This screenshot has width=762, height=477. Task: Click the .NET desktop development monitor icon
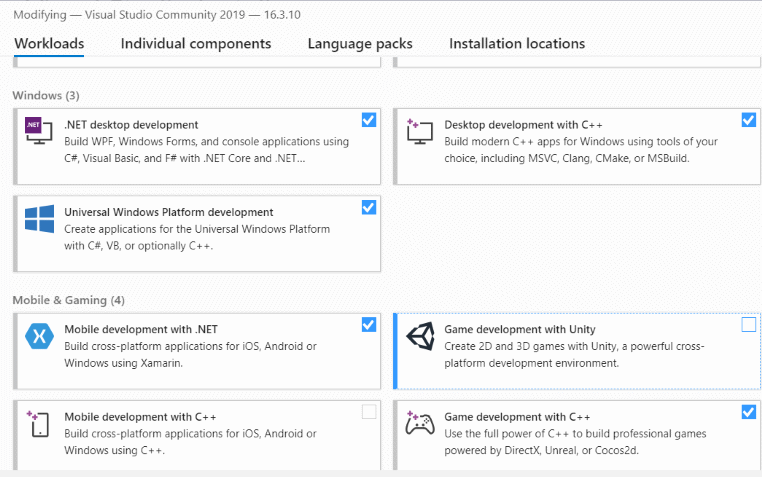(39, 130)
